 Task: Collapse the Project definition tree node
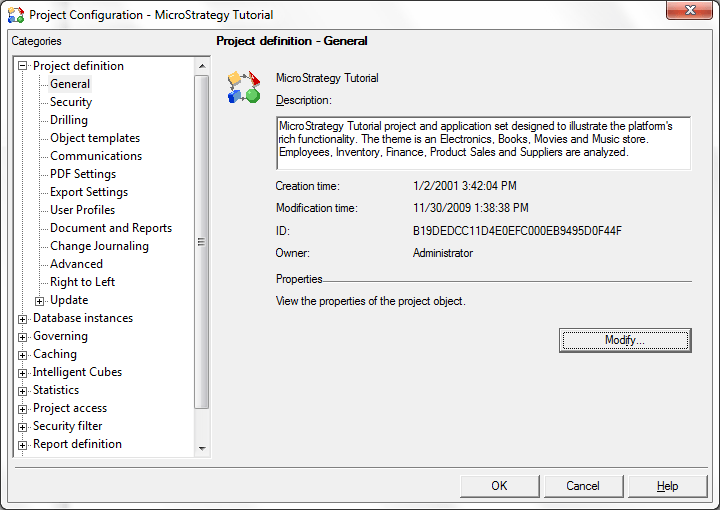(x=22, y=66)
